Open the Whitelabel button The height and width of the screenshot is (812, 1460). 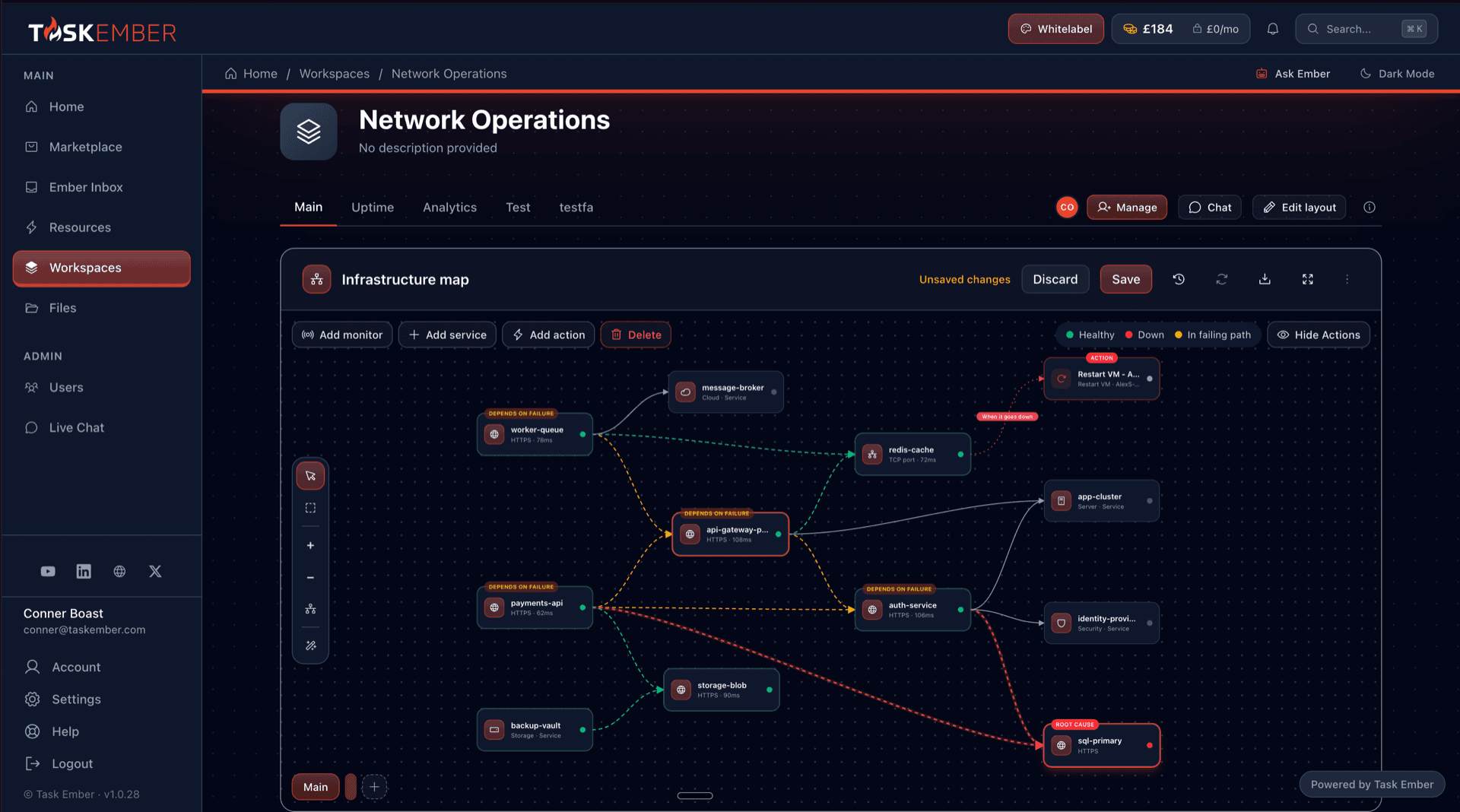(x=1055, y=29)
